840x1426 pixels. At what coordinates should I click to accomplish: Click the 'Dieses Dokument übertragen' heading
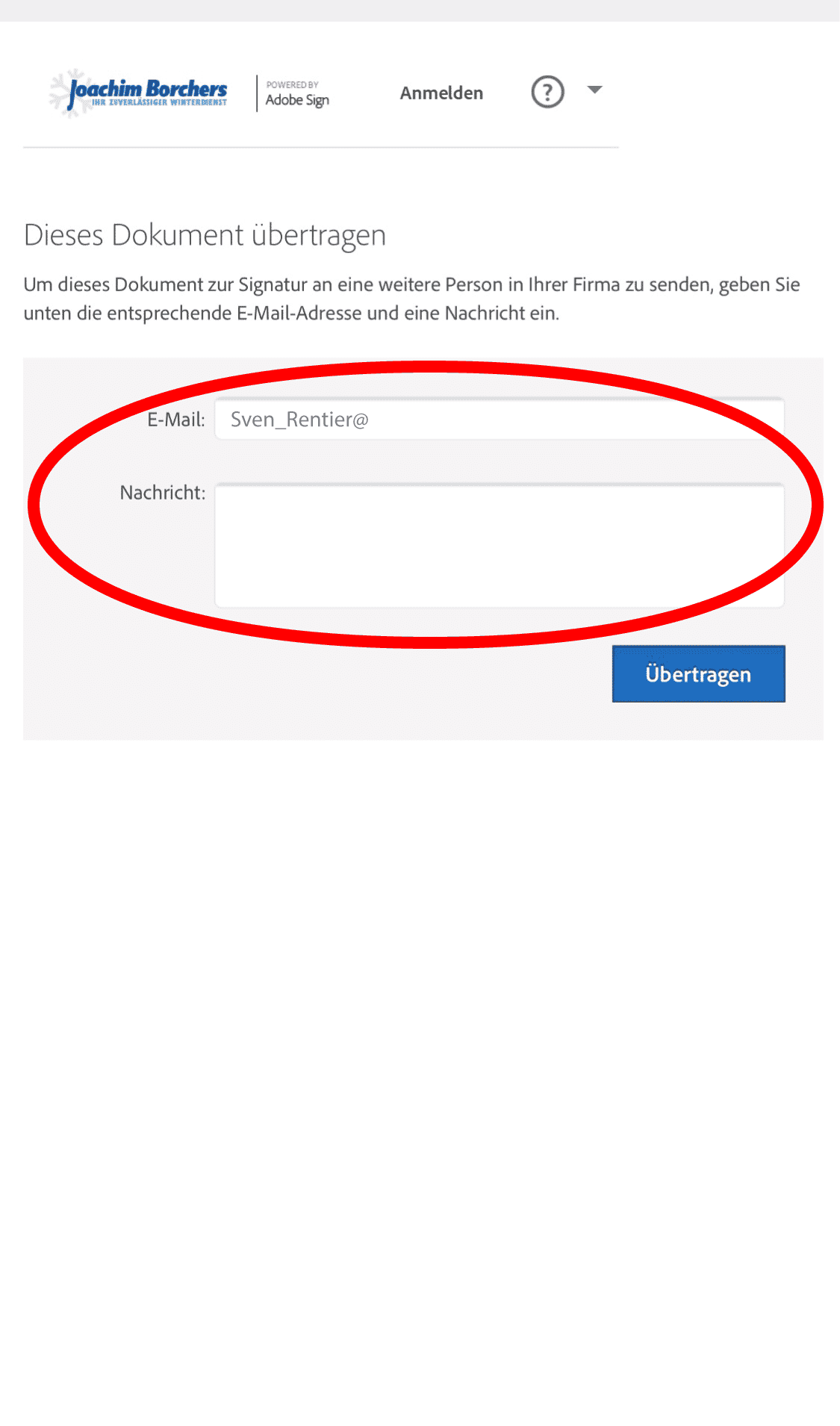[205, 235]
